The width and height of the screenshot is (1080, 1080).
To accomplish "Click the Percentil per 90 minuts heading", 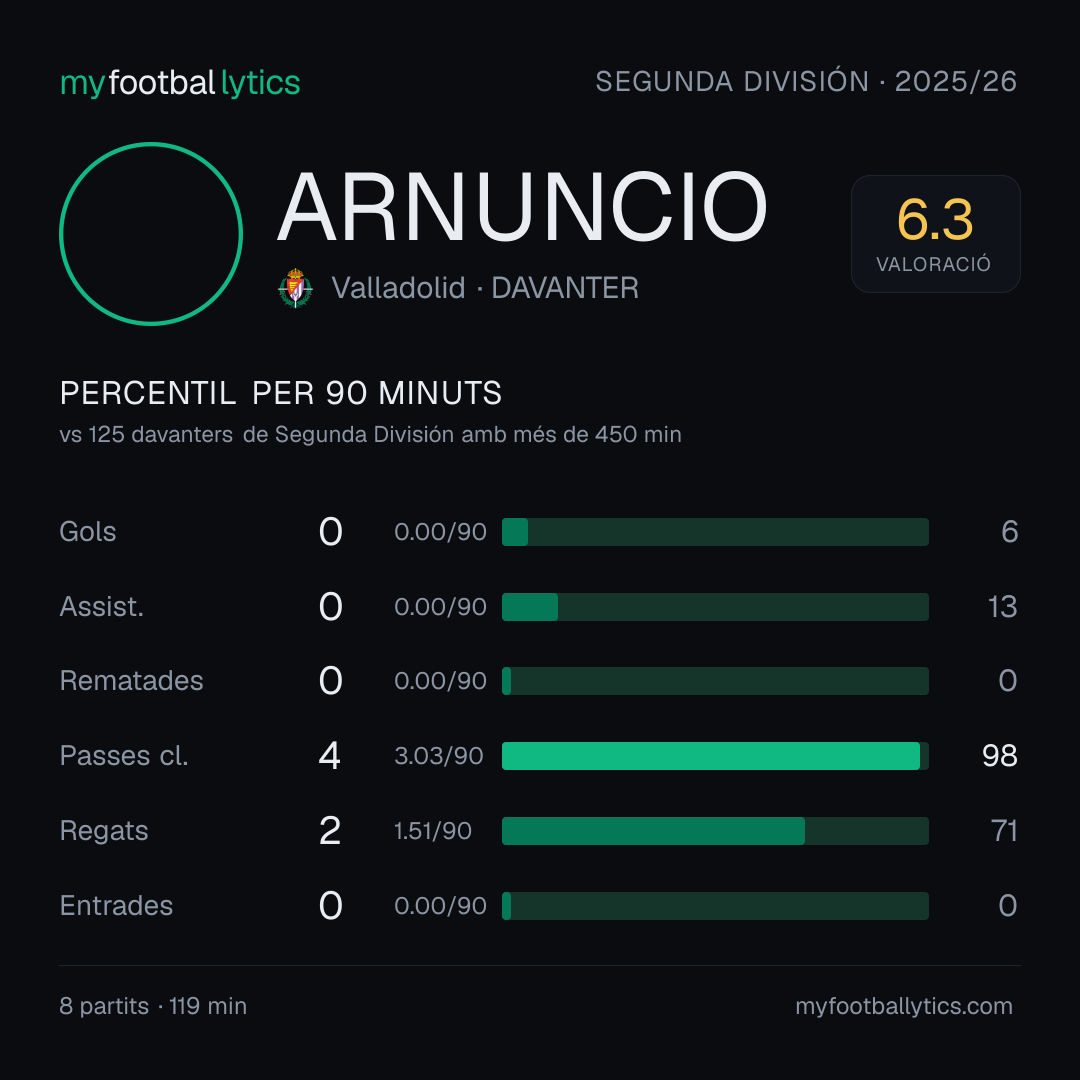I will pos(280,393).
